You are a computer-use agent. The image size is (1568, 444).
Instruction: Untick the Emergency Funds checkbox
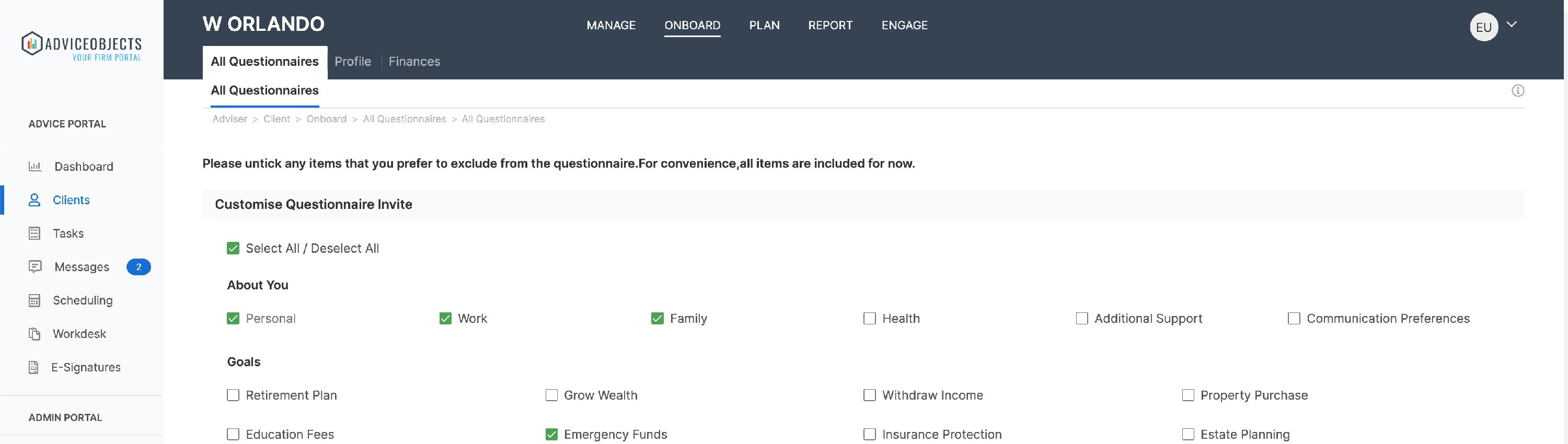coord(551,434)
